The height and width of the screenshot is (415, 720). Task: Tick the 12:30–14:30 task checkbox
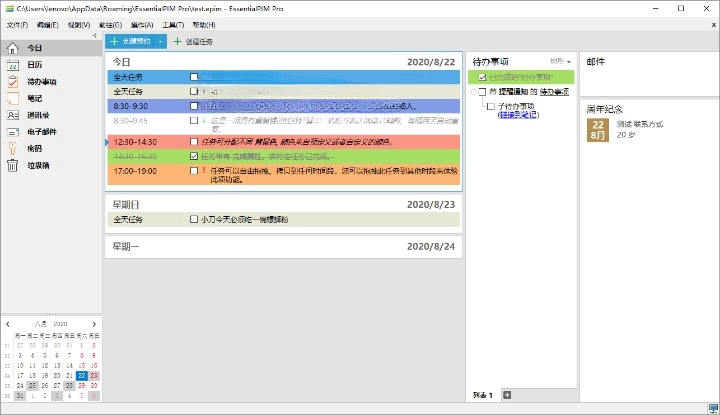pyautogui.click(x=194, y=142)
